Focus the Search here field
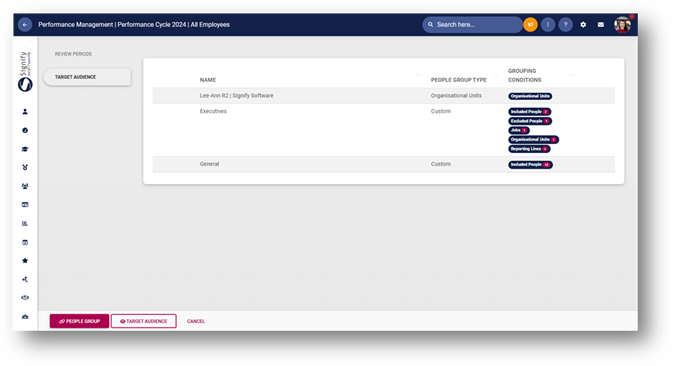 pos(472,24)
